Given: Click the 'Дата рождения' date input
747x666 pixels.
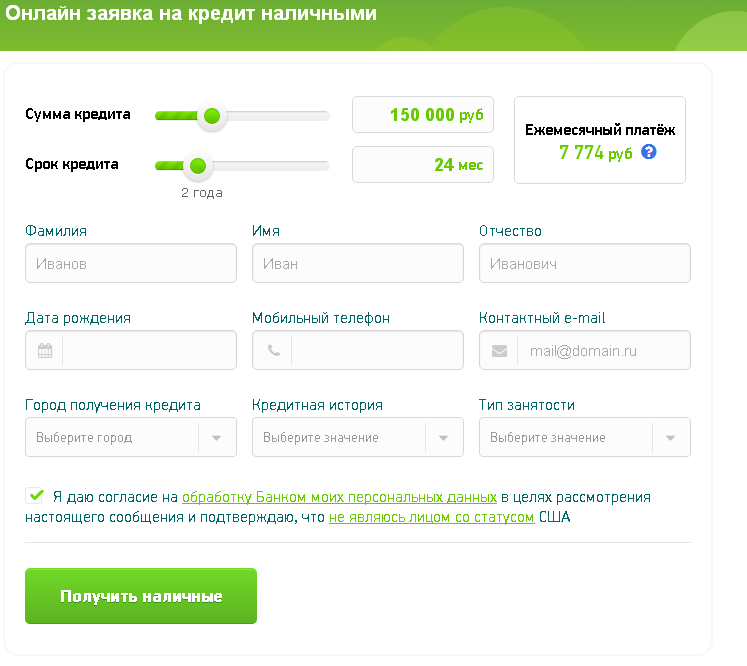Looking at the screenshot, I should point(148,351).
